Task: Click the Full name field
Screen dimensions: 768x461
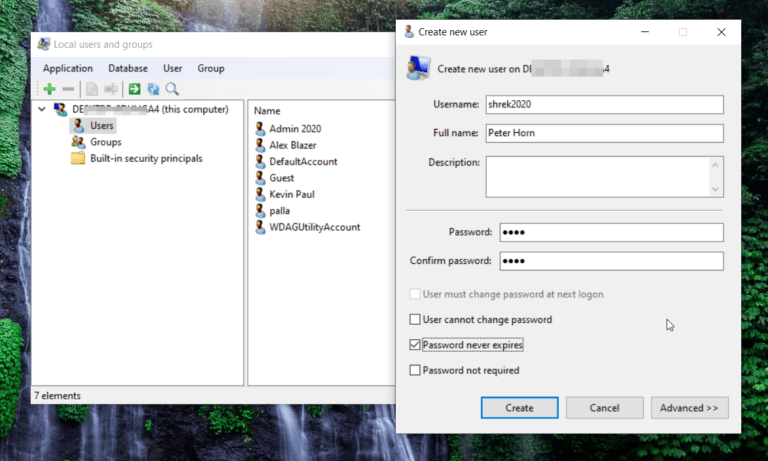Action: (x=604, y=133)
